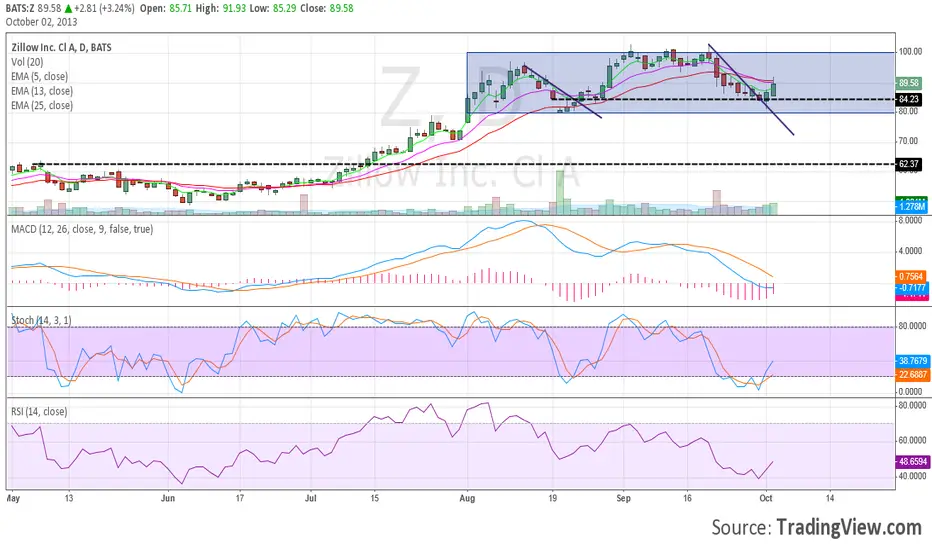Click the Jul label on time axis

pos(310,498)
